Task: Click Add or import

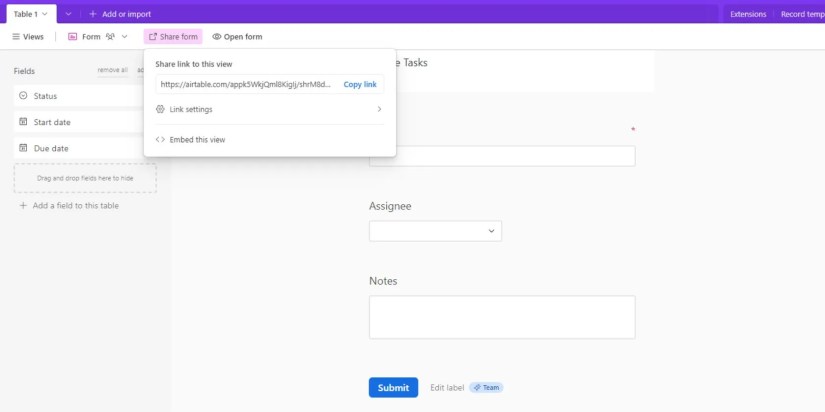Action: pyautogui.click(x=120, y=14)
